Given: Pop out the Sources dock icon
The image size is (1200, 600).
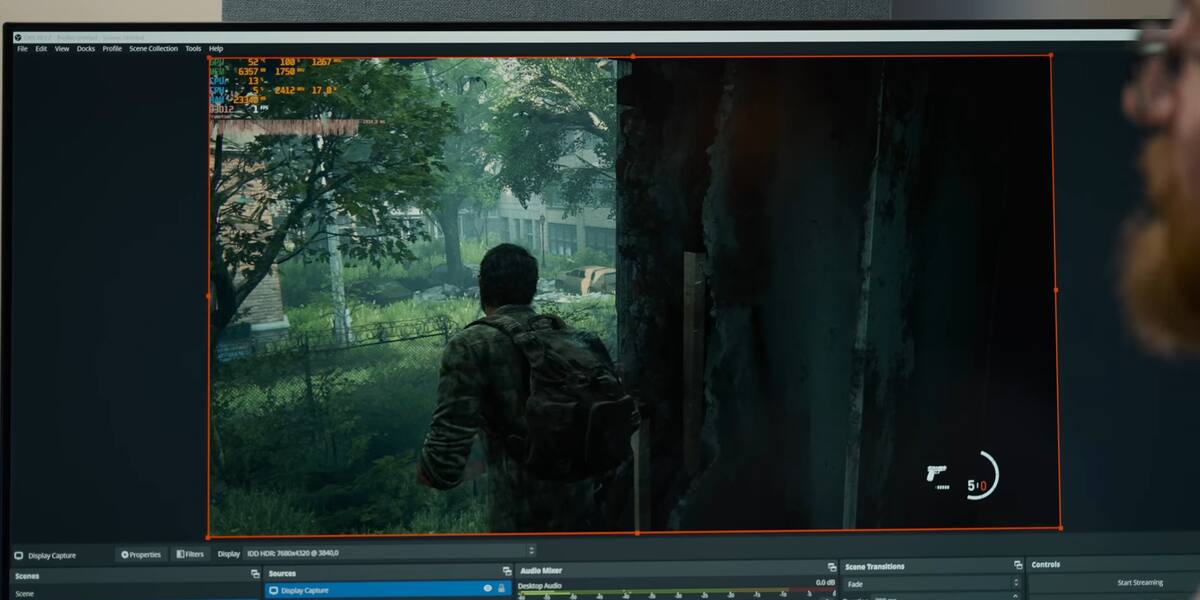Looking at the screenshot, I should 507,572.
